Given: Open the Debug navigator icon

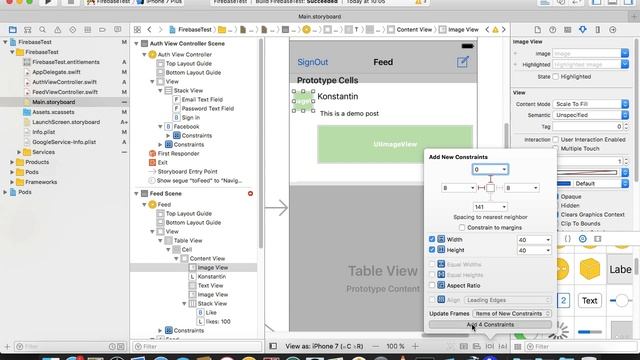Looking at the screenshot, I should [x=87, y=30].
